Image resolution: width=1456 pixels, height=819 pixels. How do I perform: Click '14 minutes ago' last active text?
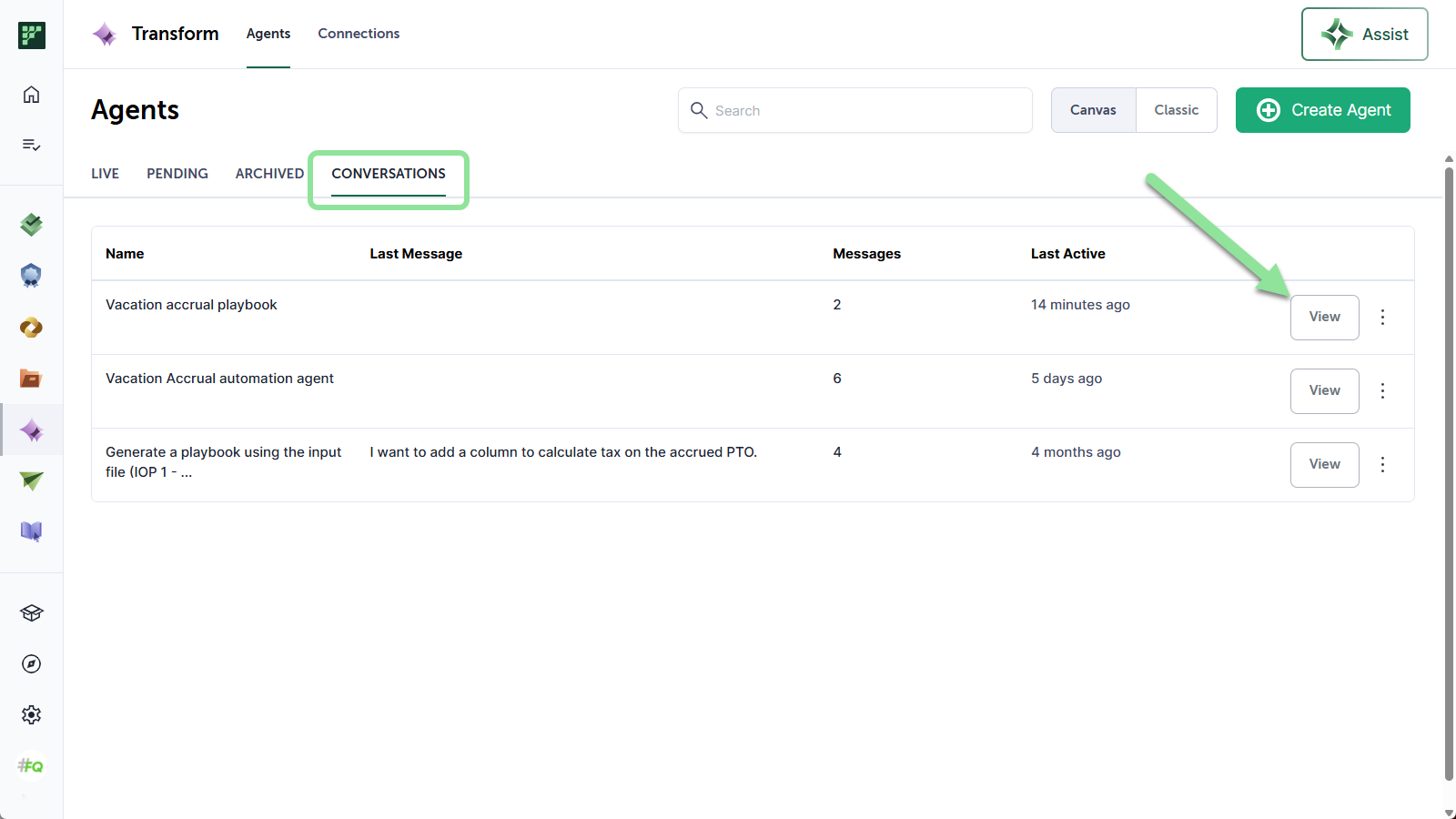1080,305
